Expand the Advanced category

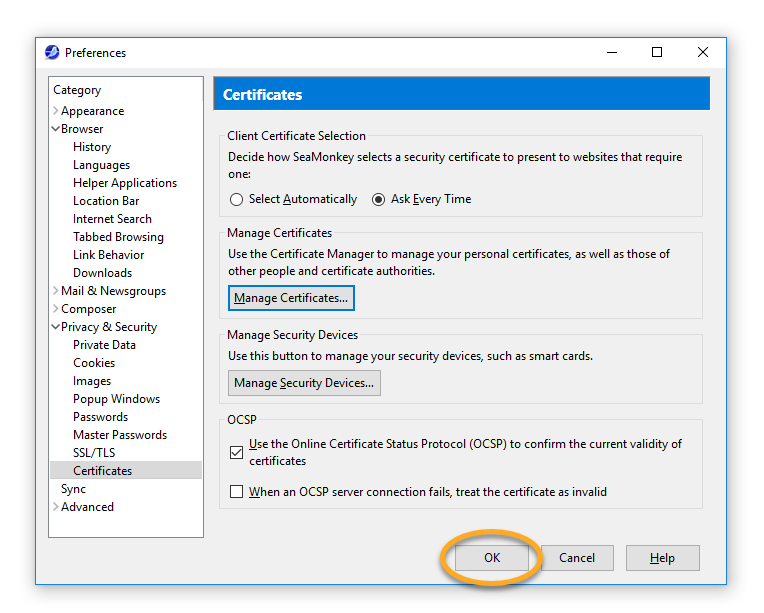pyautogui.click(x=56, y=506)
